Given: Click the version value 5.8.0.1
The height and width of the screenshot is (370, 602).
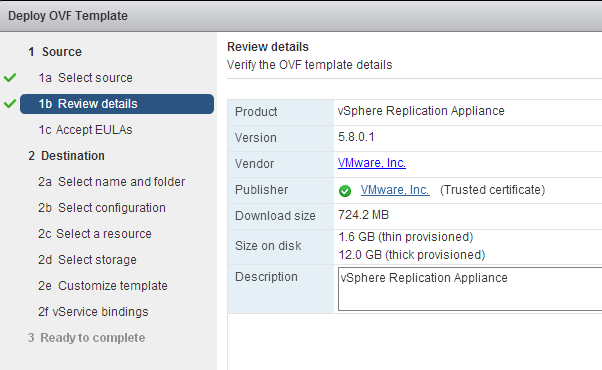Looking at the screenshot, I should [x=356, y=137].
